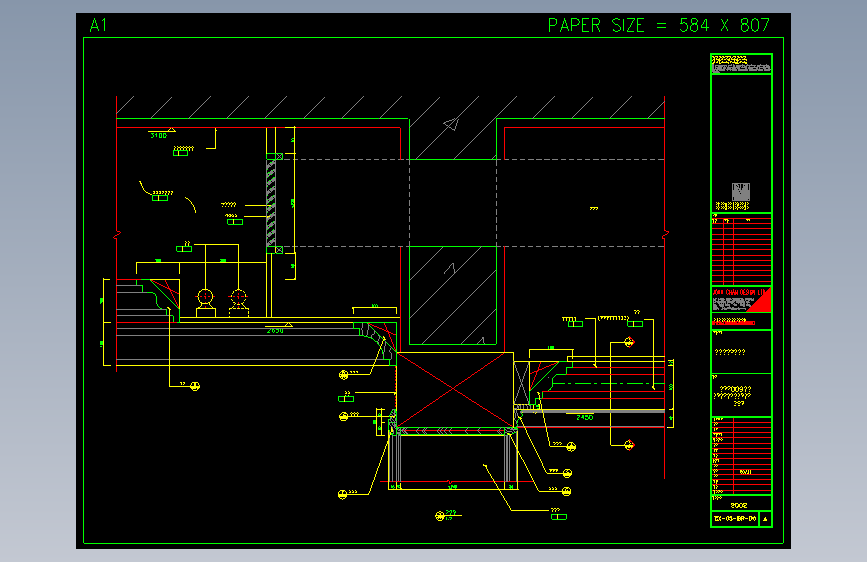Screen dimensions: 867x562
Task: Click the 3100 level dimension
Action: [x=159, y=136]
